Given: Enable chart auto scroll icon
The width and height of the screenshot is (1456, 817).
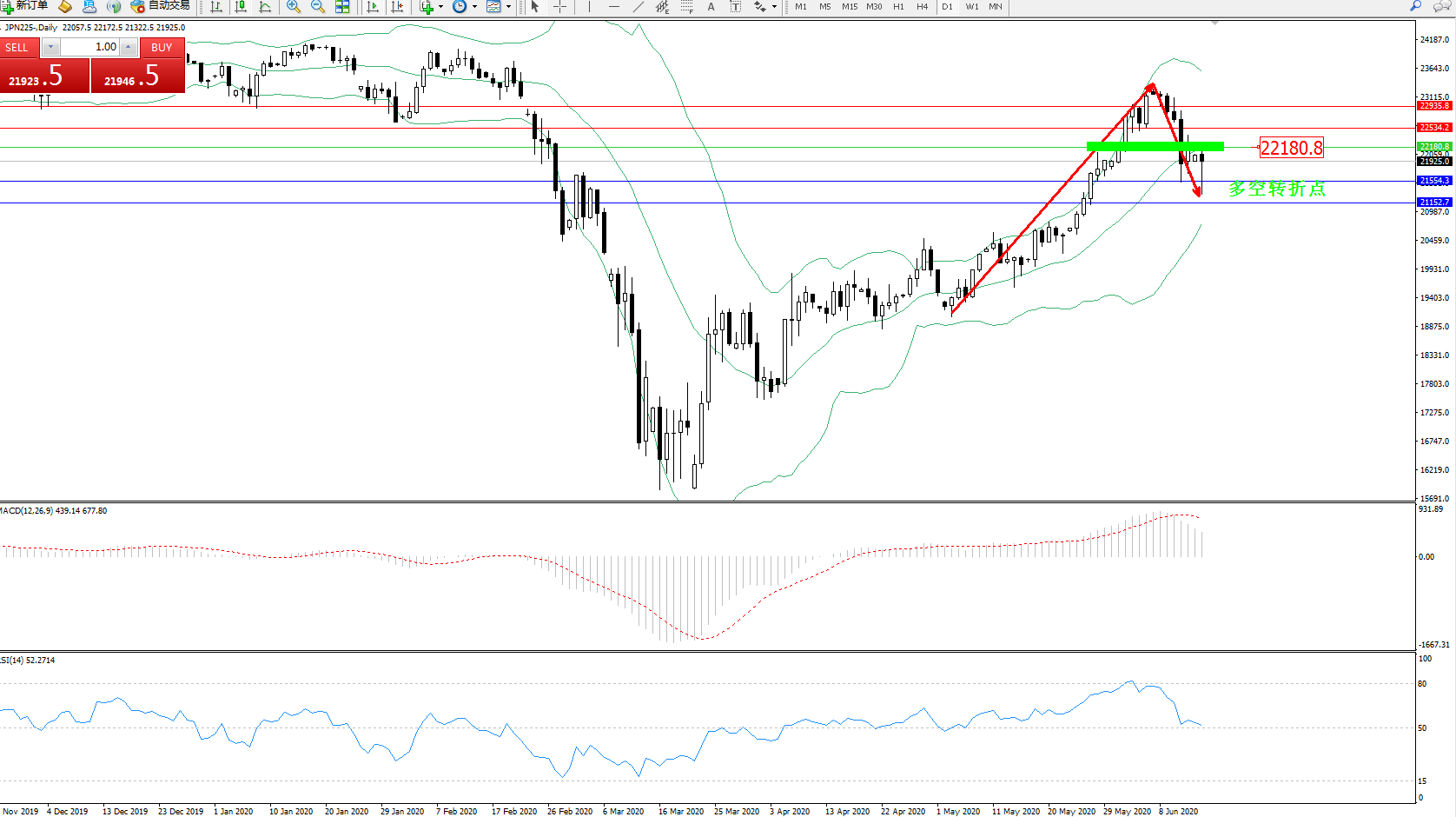Looking at the screenshot, I should (x=373, y=6).
